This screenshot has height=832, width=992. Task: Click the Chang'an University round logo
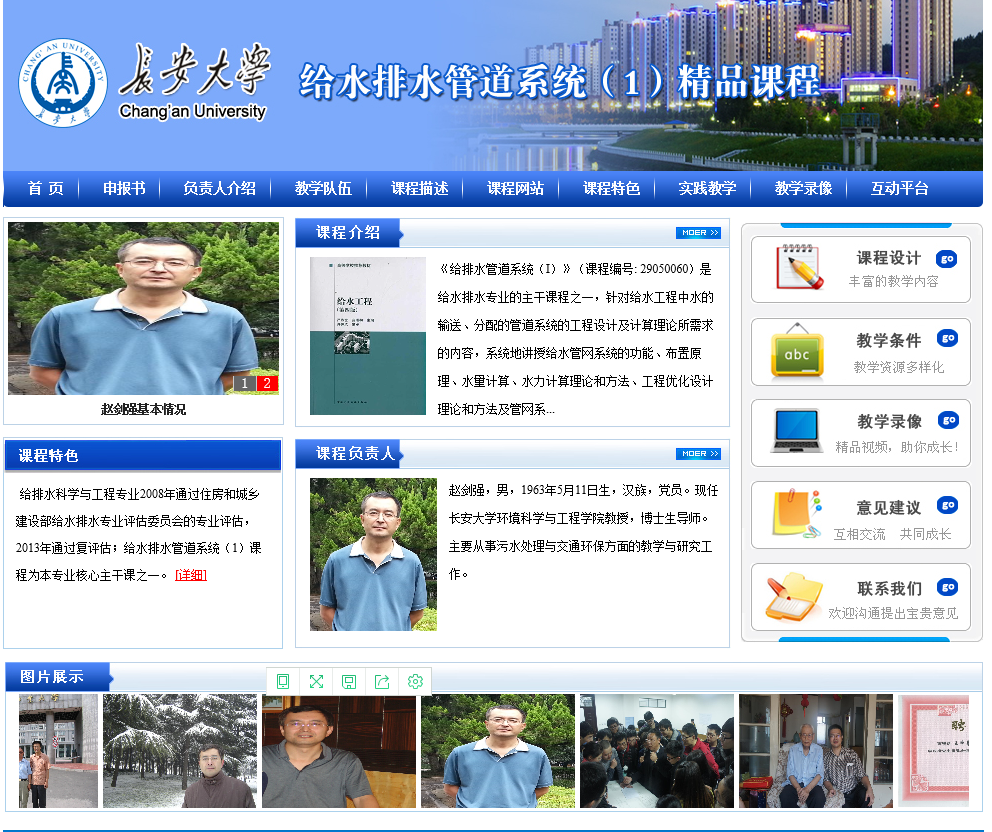click(63, 83)
